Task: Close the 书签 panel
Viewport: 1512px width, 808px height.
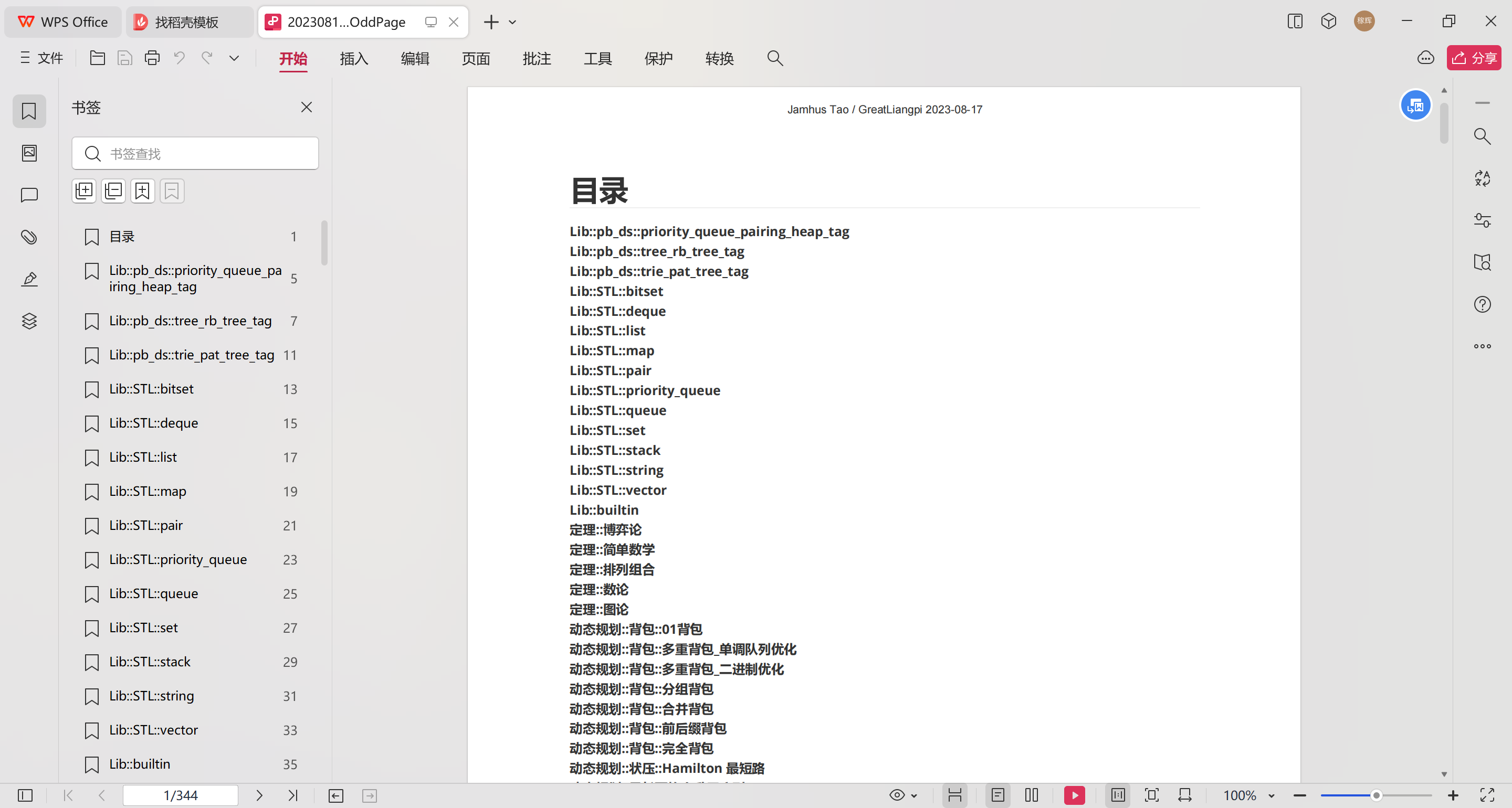Action: coord(307,108)
